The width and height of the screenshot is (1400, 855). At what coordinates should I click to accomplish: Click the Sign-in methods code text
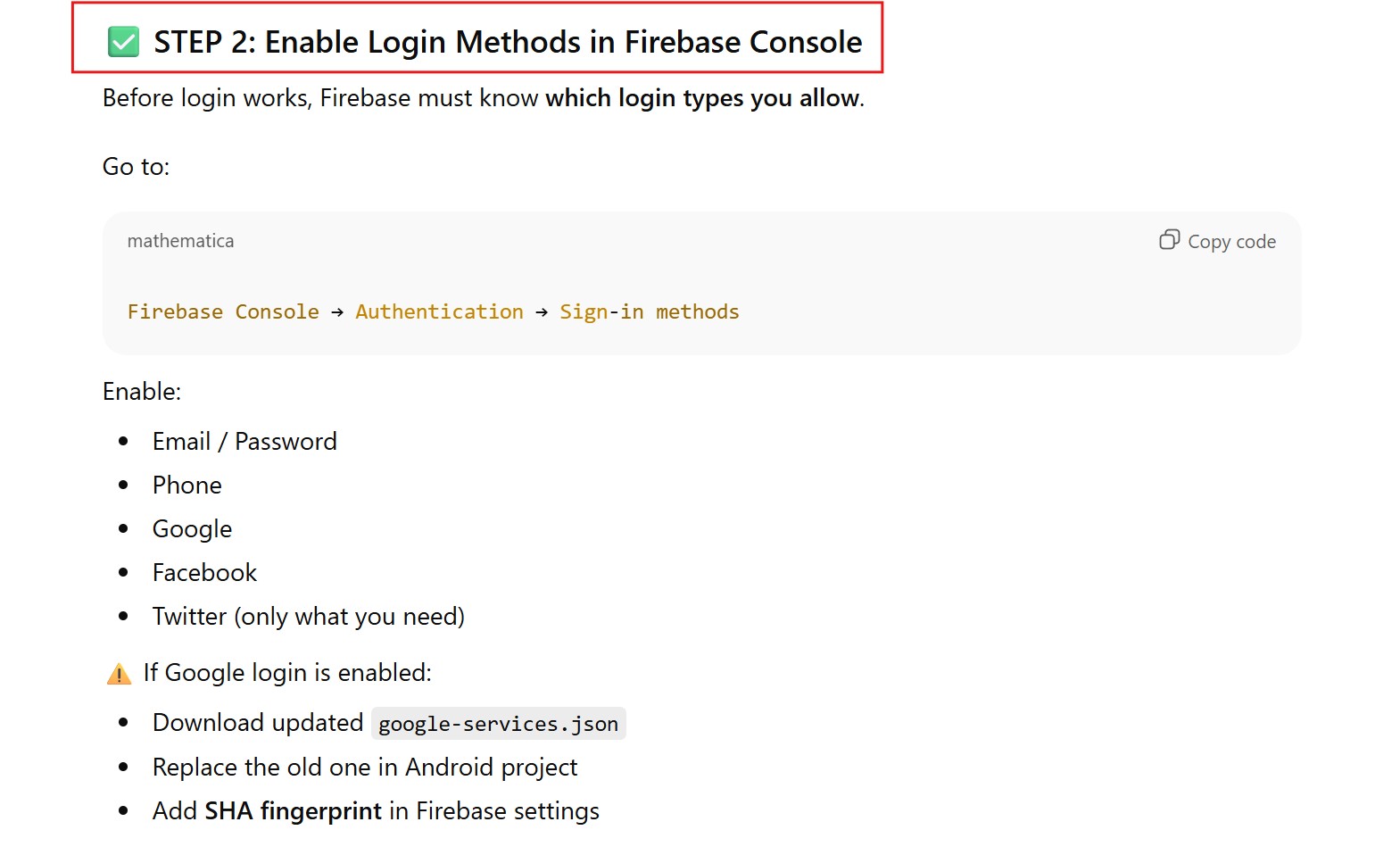[649, 312]
